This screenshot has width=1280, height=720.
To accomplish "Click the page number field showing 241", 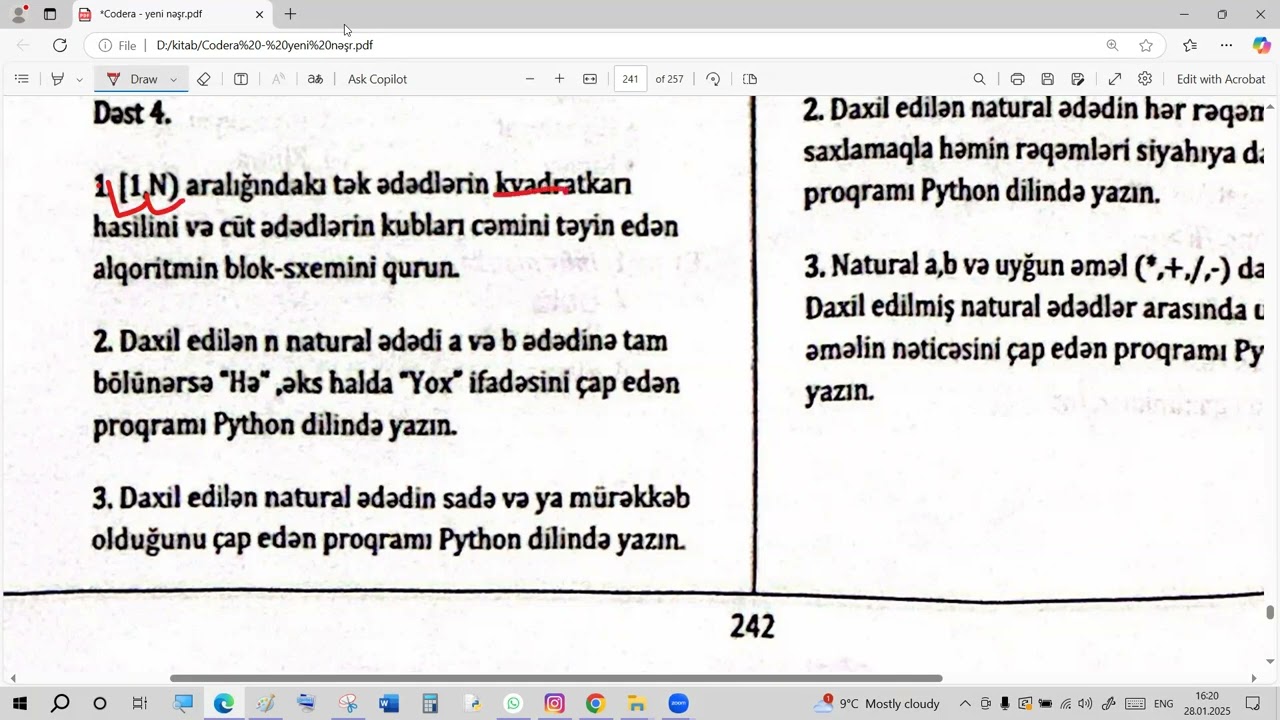I will tap(630, 79).
